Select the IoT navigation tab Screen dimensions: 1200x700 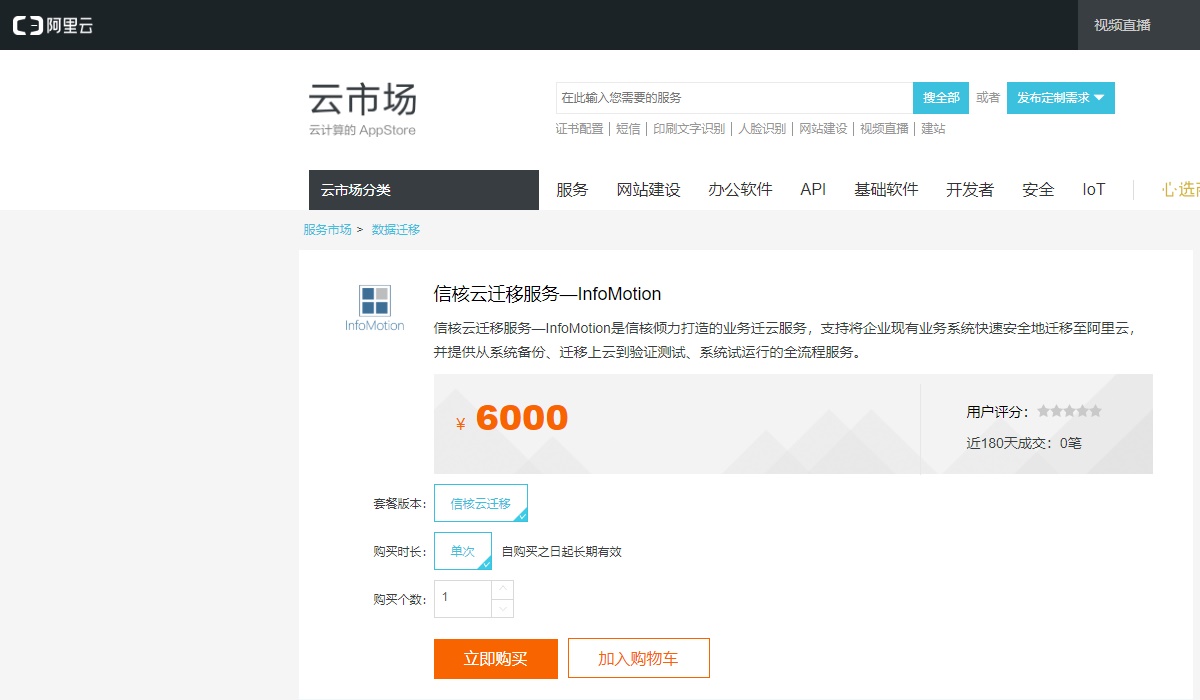coord(1094,190)
